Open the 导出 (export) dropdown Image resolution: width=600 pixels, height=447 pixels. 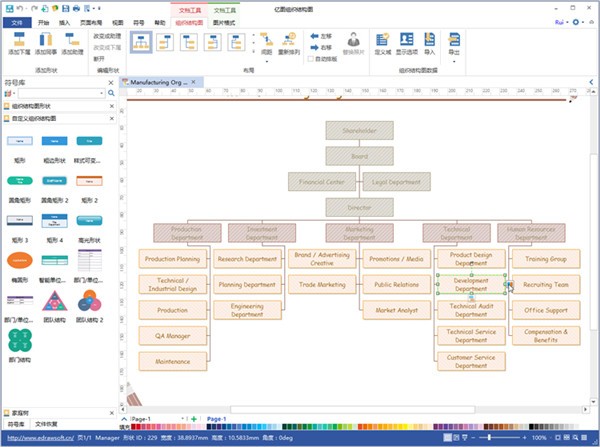click(x=455, y=45)
